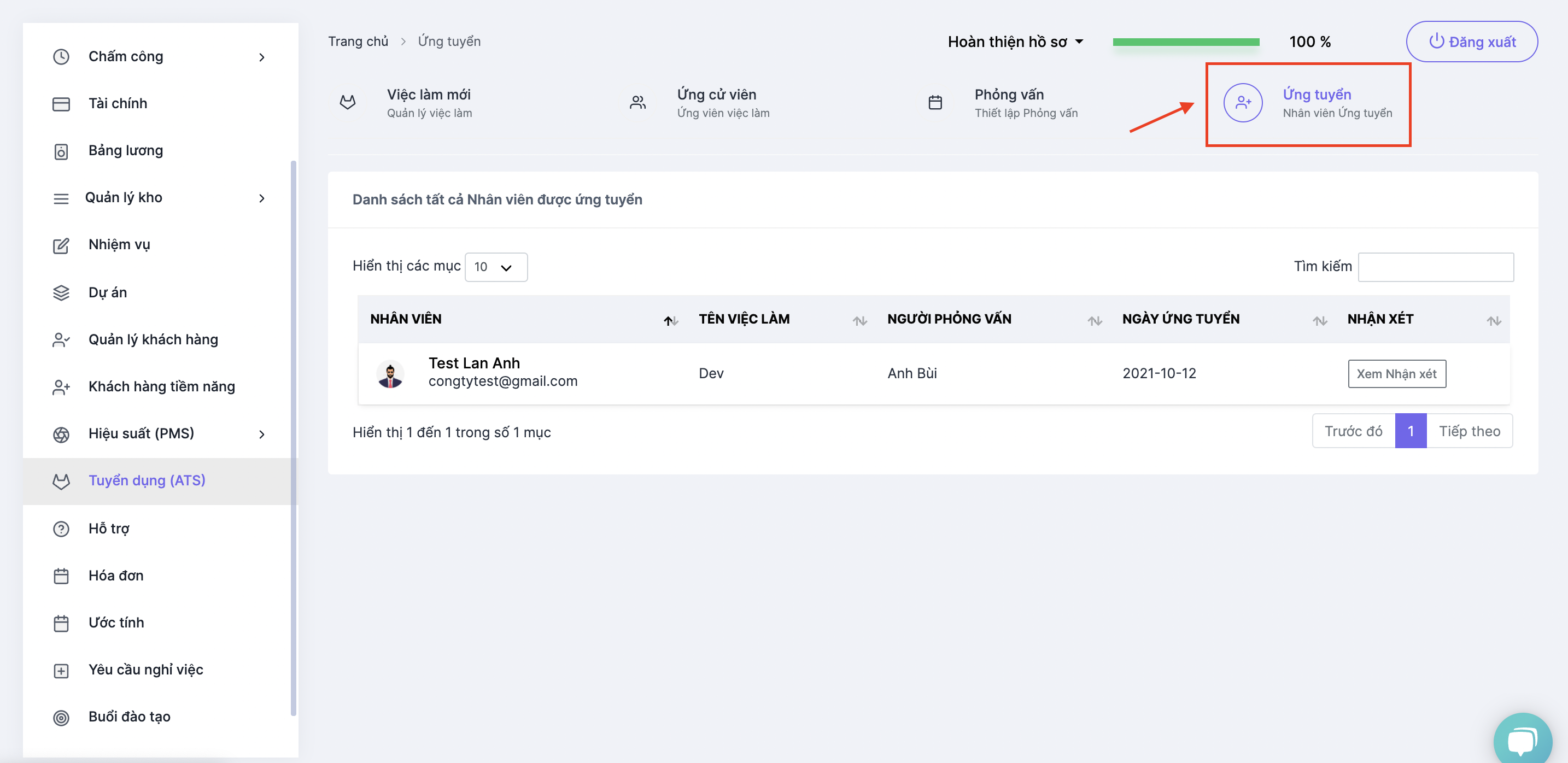Screen dimensions: 1568x763
Task: Click the name Test Lan Anh
Action: click(x=474, y=363)
